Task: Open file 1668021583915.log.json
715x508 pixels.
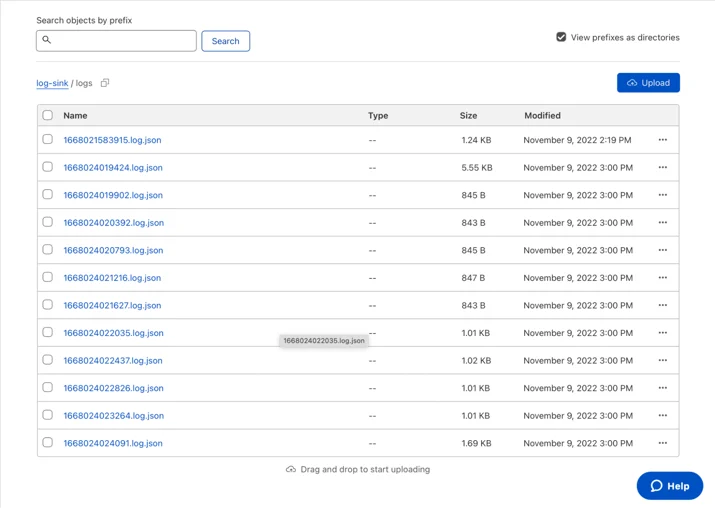Action: pos(112,140)
